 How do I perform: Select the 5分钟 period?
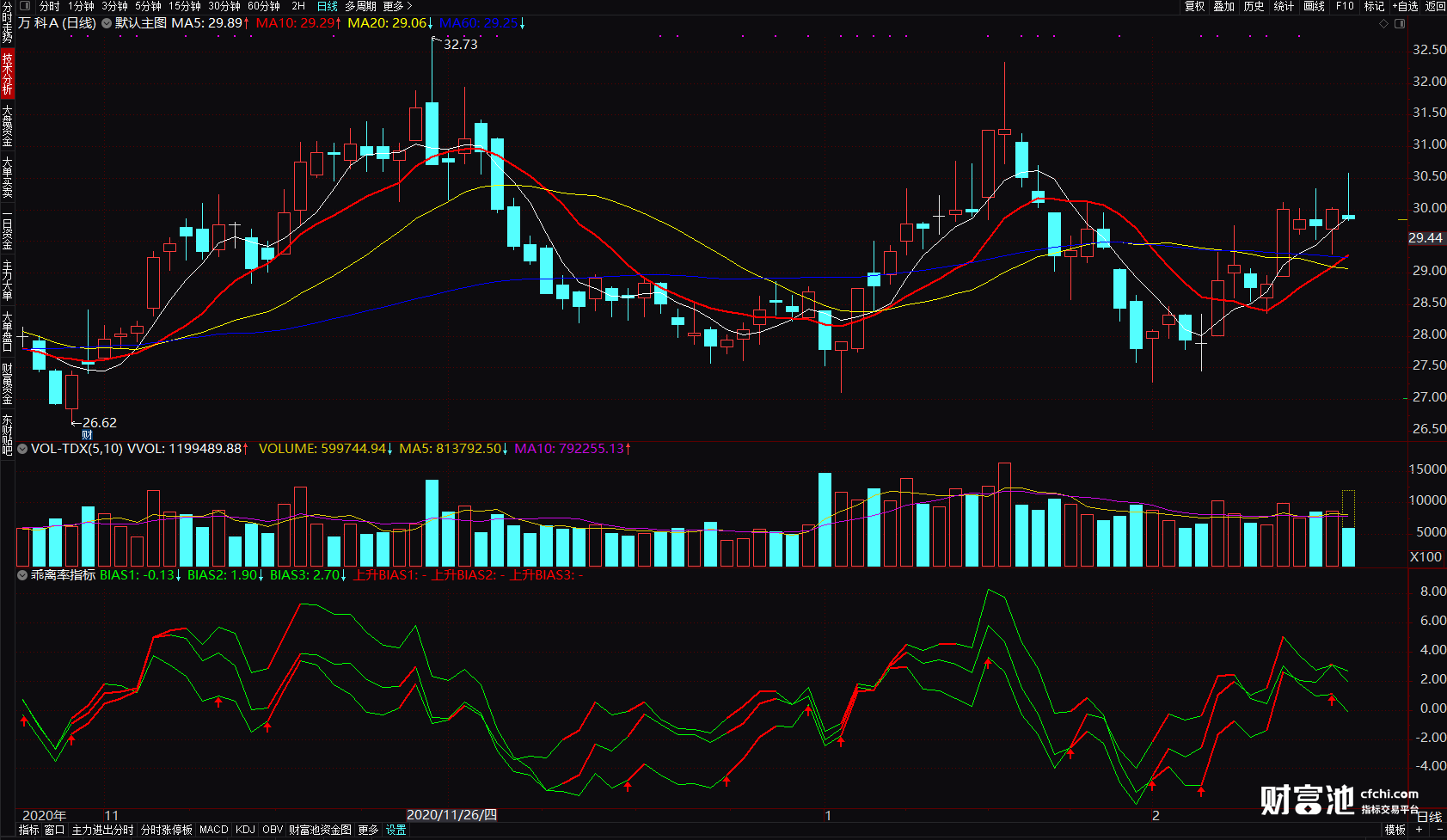pyautogui.click(x=148, y=6)
